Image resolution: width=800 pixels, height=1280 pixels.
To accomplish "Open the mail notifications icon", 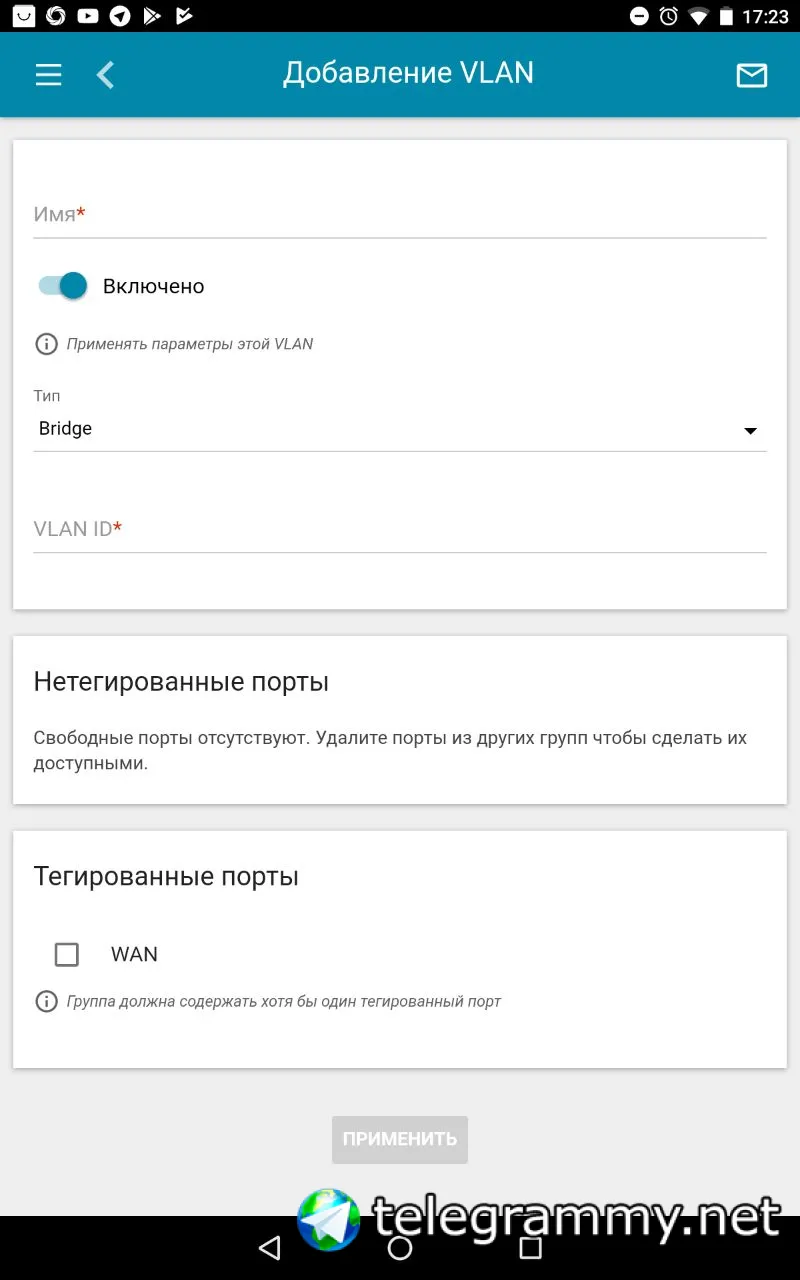I will pos(751,75).
